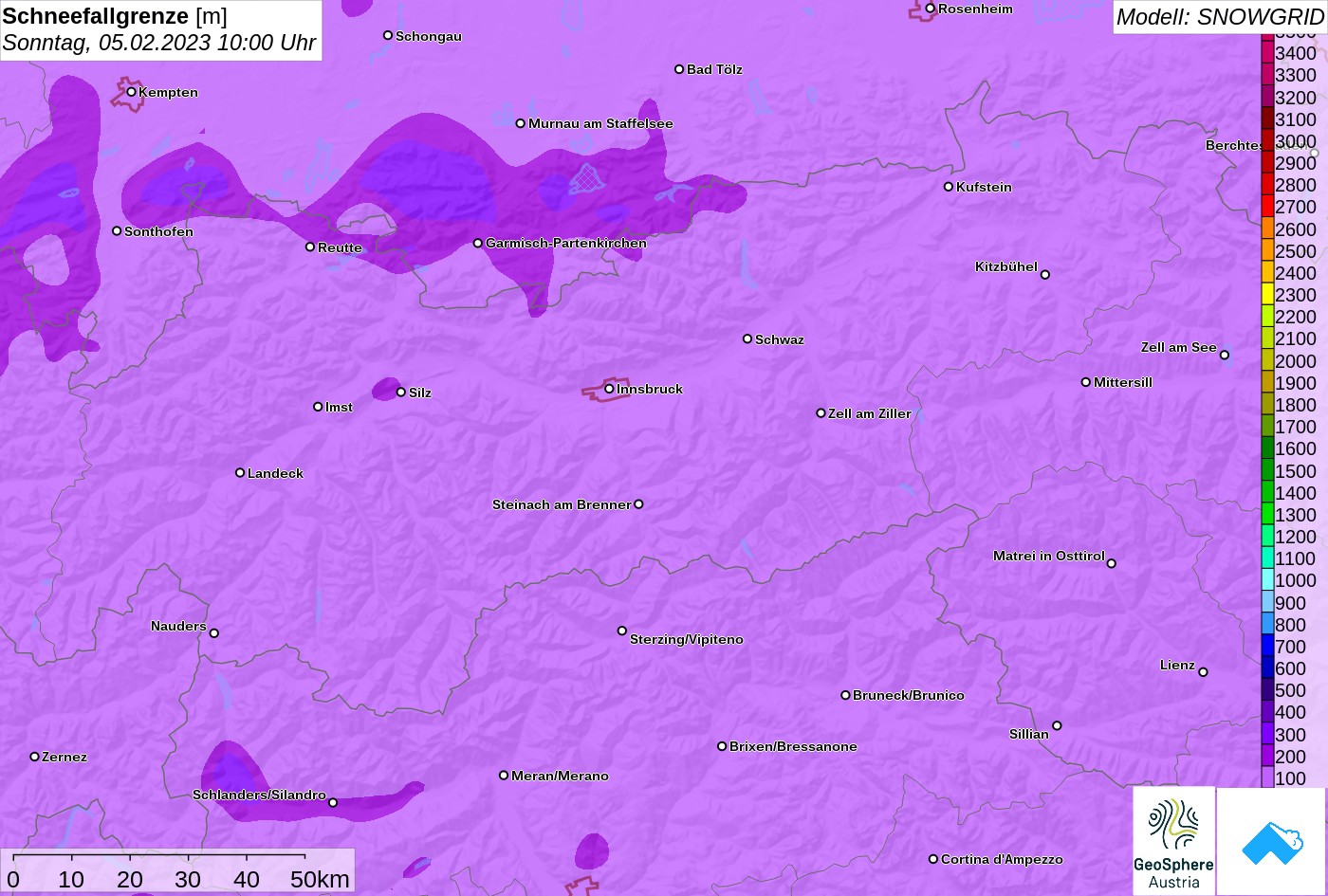
Task: Select the 'Matrei in Osttirol' label
Action: click(1049, 556)
